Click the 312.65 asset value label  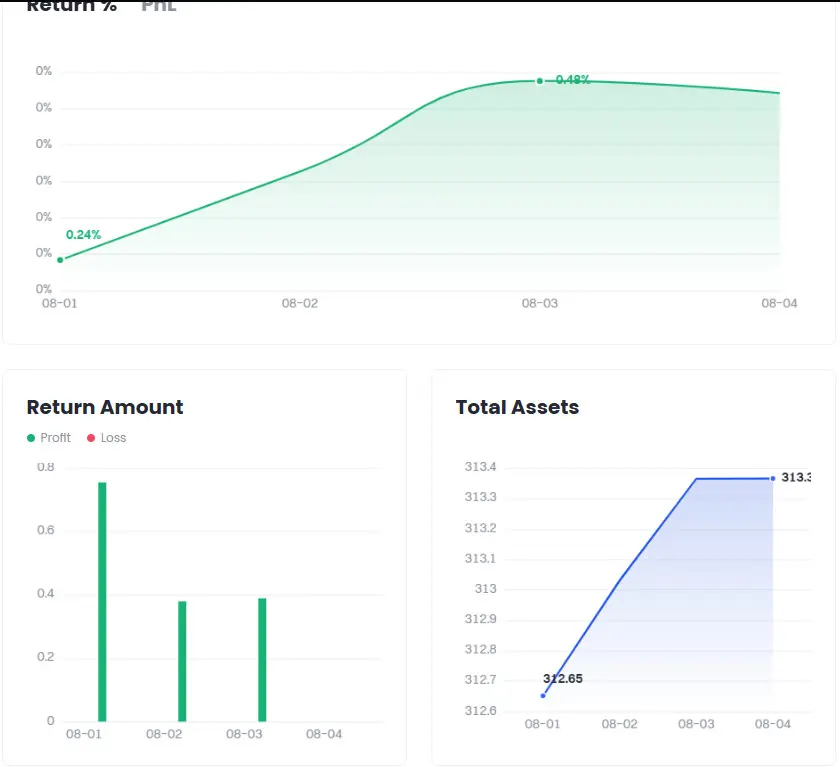tap(562, 679)
